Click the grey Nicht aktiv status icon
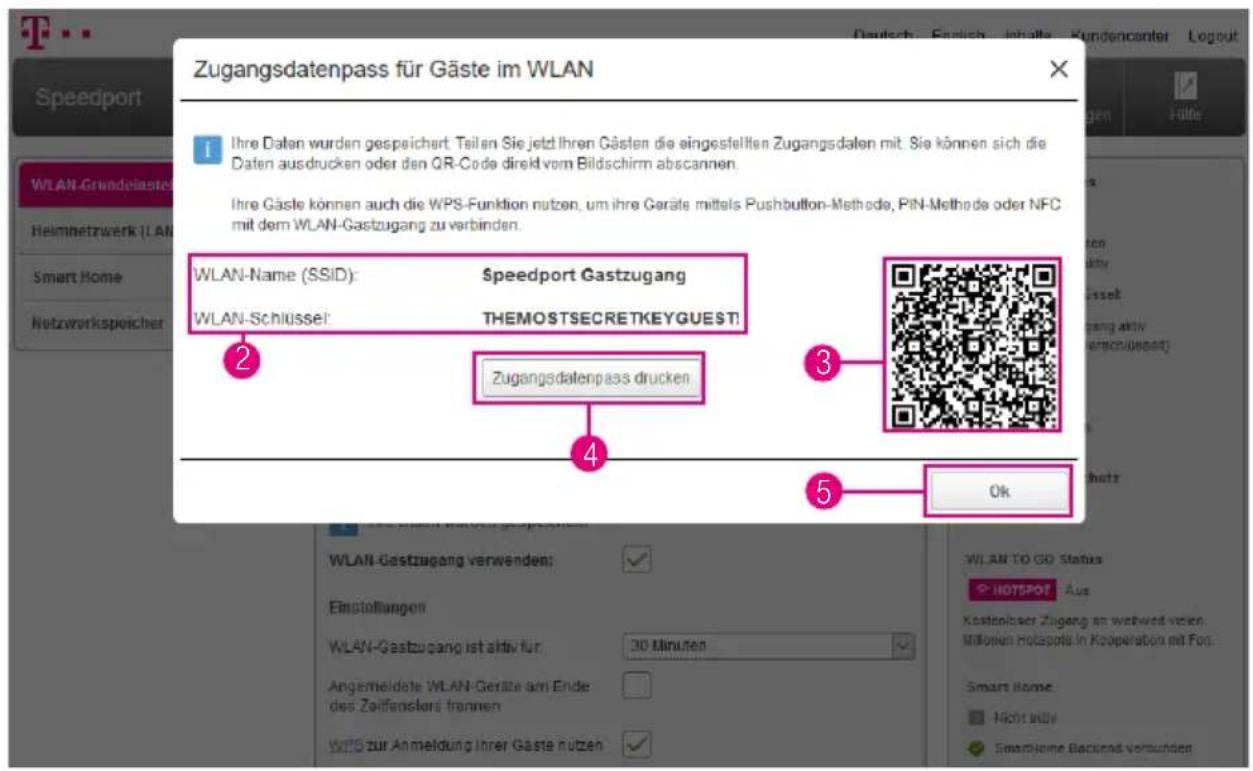This screenshot has width=1253, height=771. point(977,717)
